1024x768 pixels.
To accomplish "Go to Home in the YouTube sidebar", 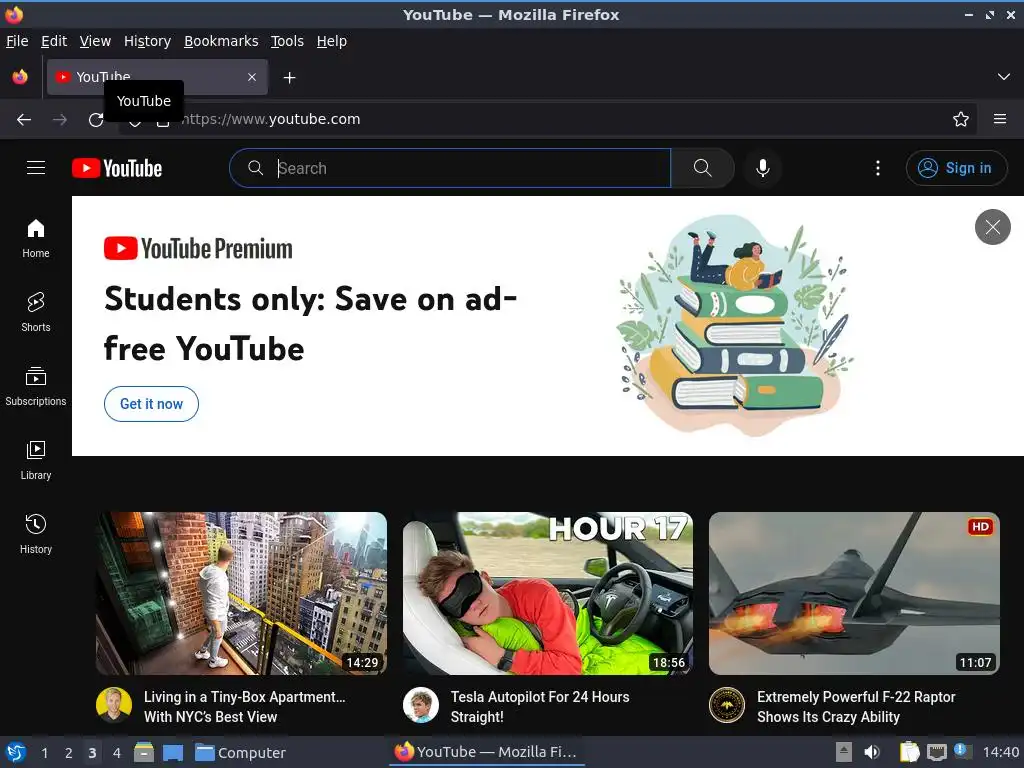I will (36, 238).
